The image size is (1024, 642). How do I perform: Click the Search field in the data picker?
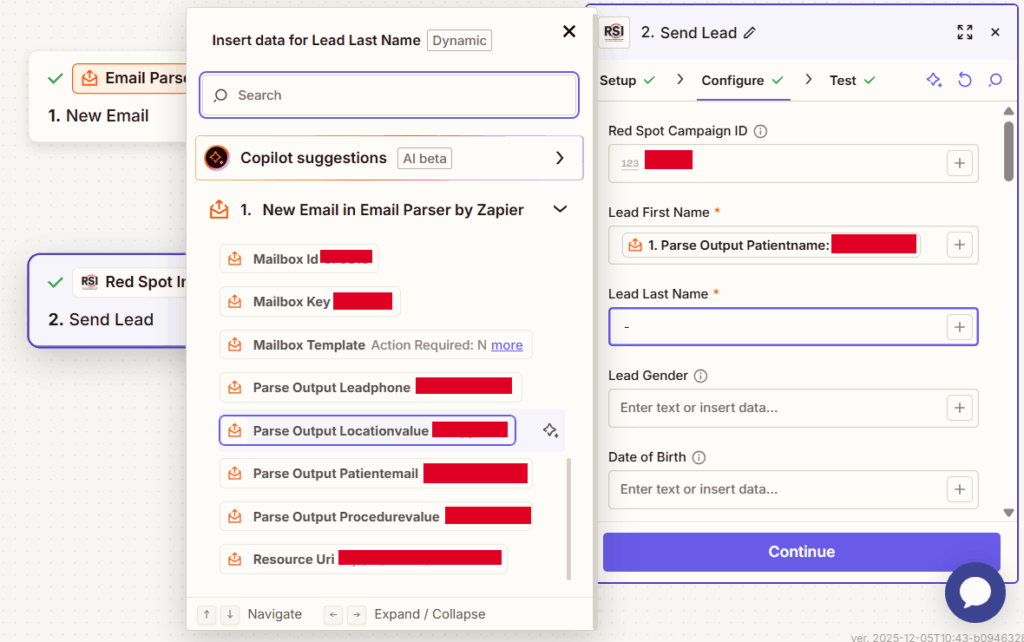389,95
